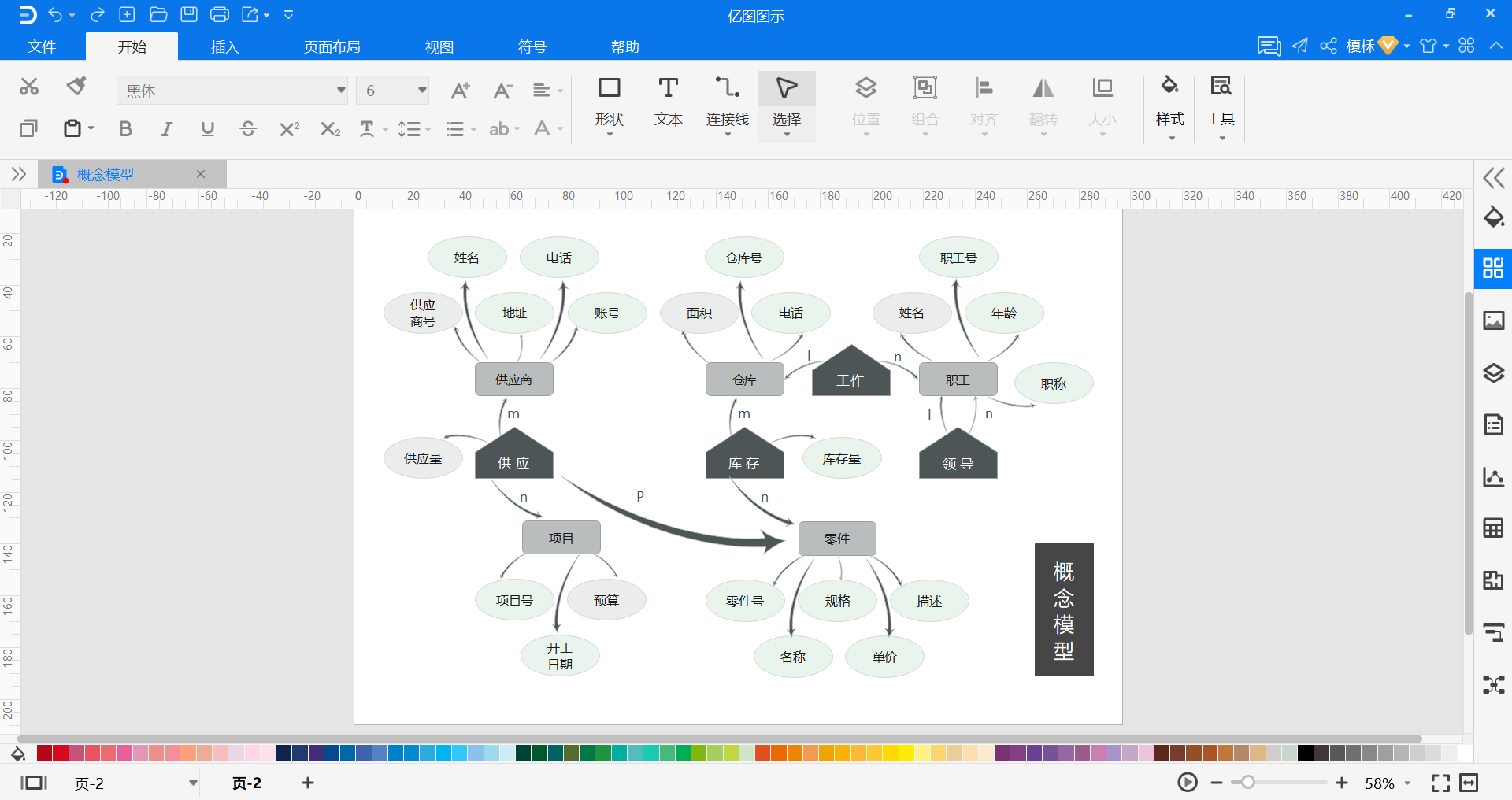
Task: Select the 供应商 entity shape
Action: click(x=514, y=380)
